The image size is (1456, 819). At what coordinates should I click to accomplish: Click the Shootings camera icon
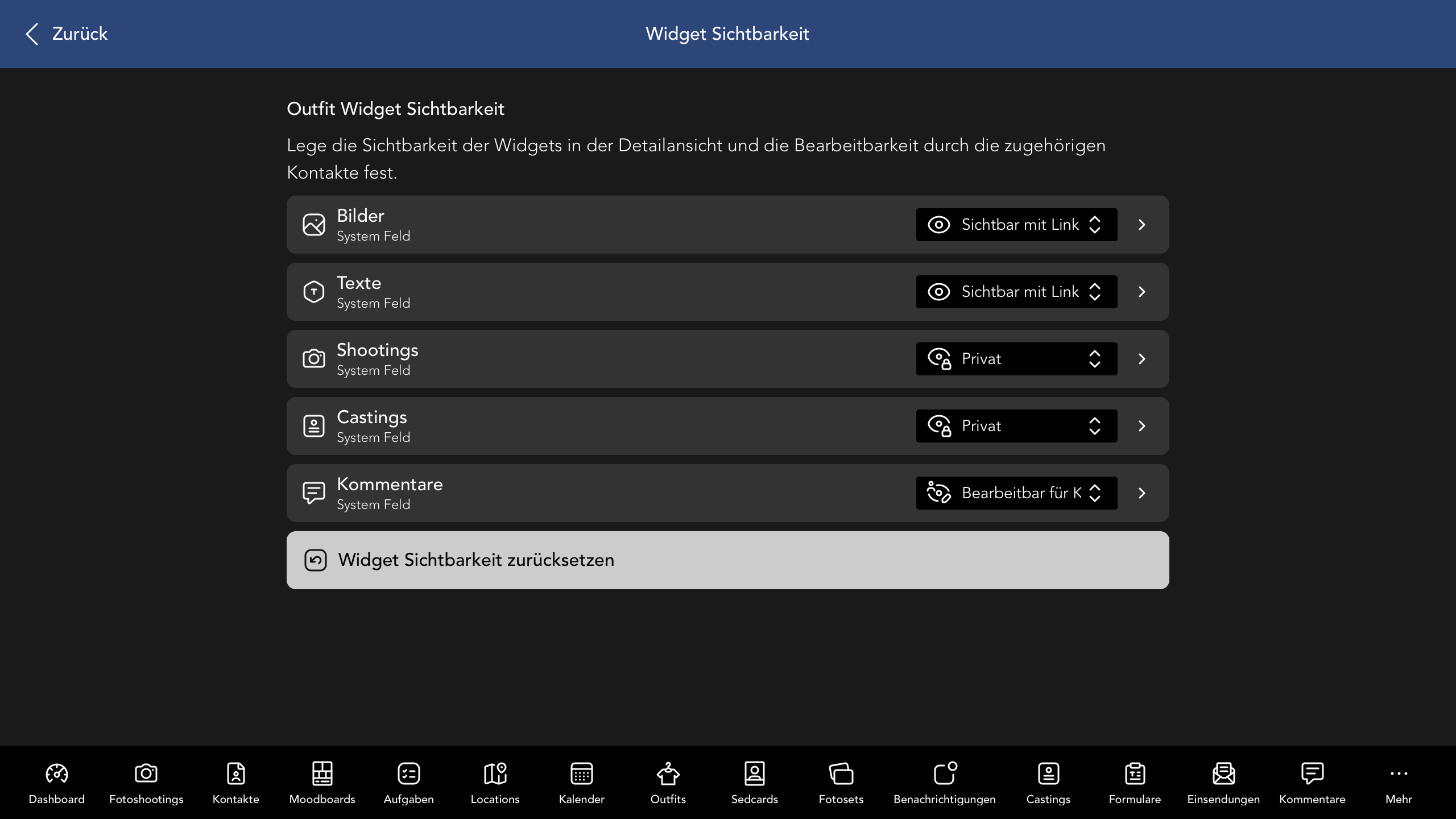pos(314,359)
